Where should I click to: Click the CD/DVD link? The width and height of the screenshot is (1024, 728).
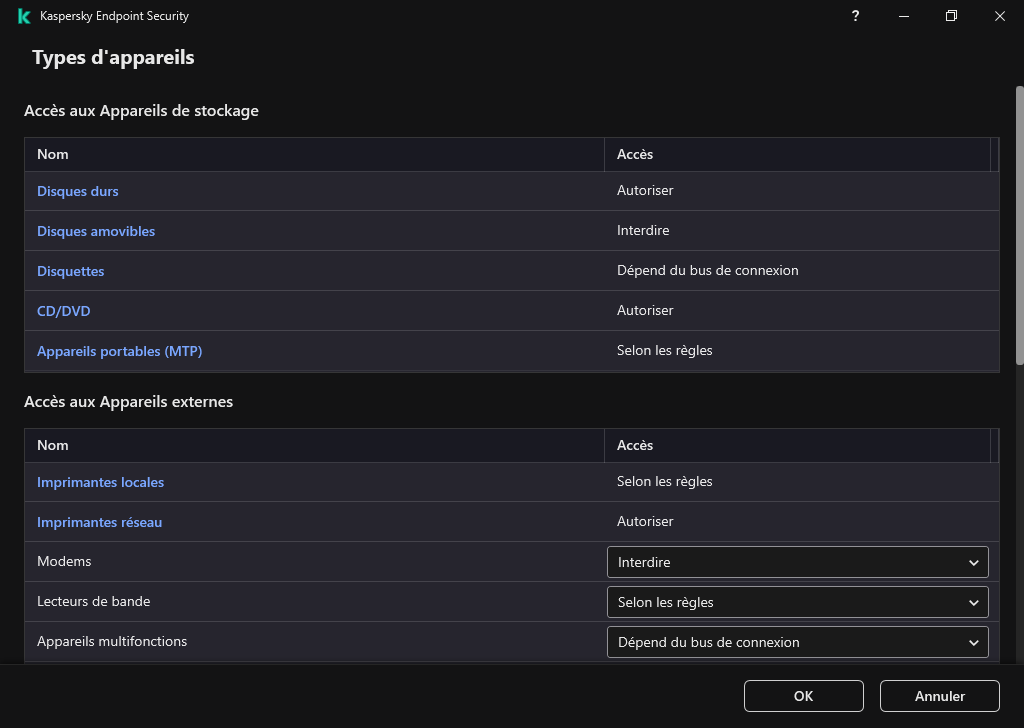(63, 311)
